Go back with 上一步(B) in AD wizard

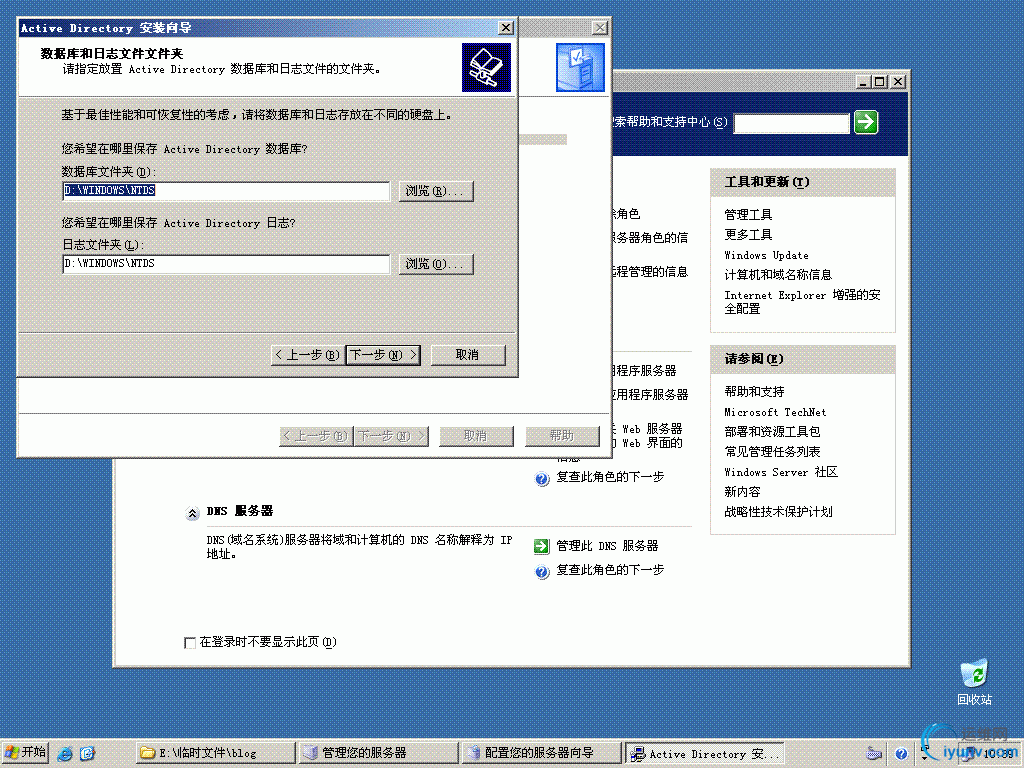pos(307,355)
